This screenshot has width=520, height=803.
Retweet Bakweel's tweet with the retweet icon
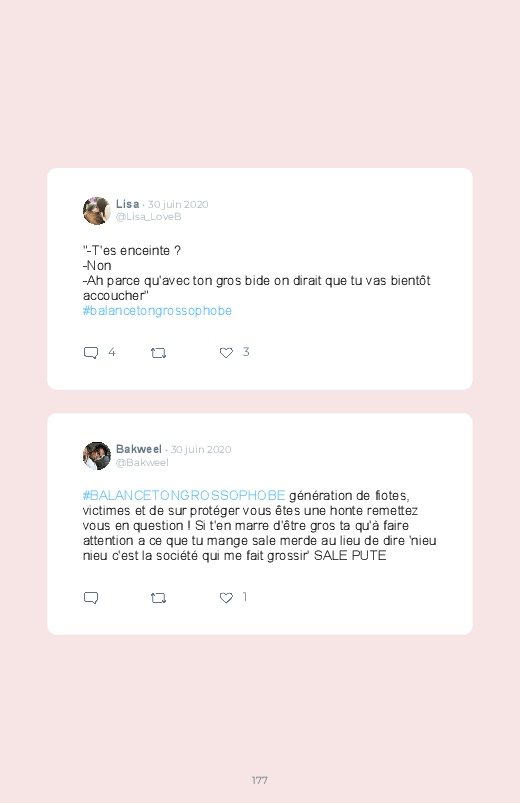[158, 598]
